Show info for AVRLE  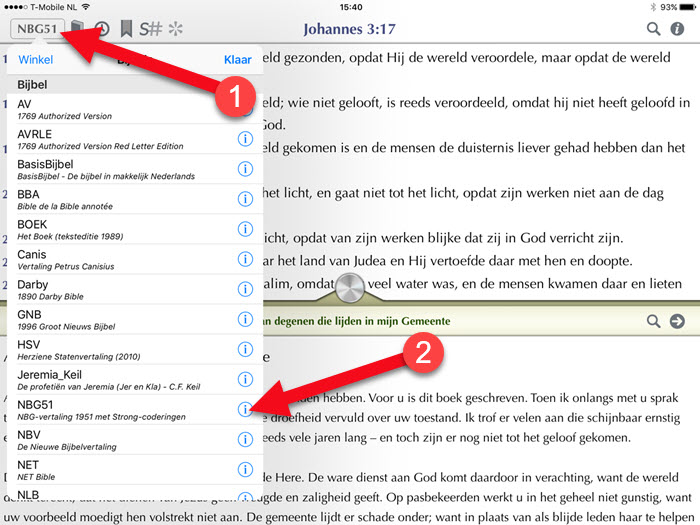[245, 139]
